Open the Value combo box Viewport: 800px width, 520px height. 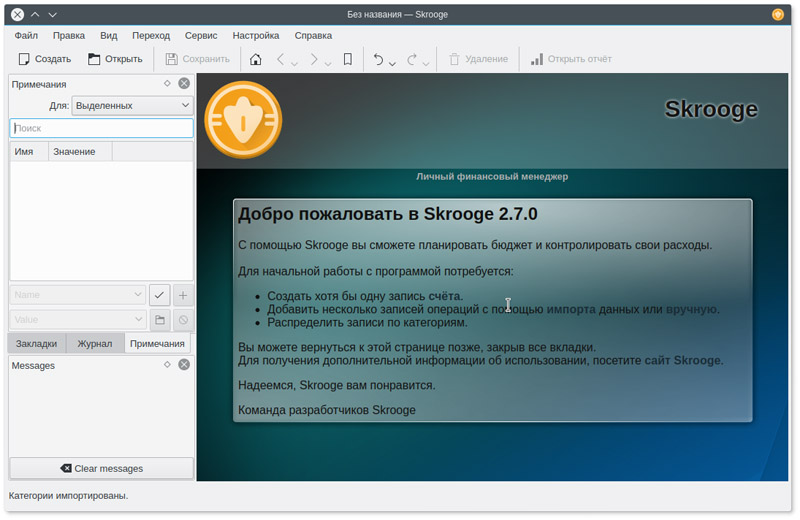point(78,320)
